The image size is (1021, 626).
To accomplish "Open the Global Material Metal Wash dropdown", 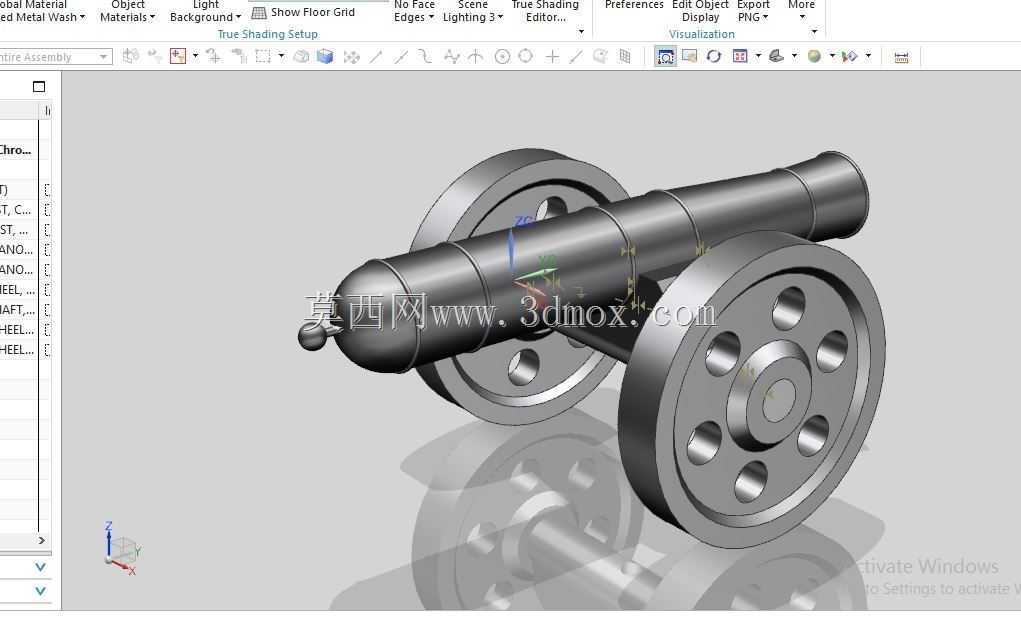I will point(40,11).
